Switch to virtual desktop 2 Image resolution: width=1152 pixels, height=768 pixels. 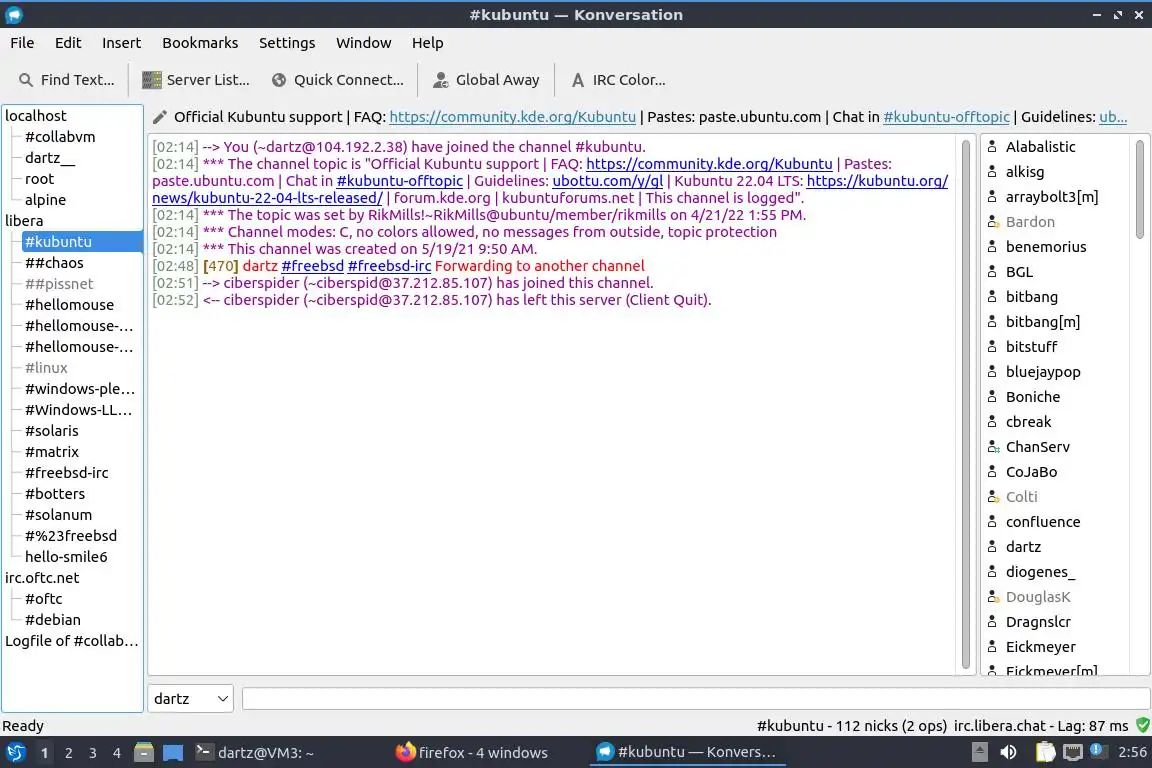tap(68, 753)
